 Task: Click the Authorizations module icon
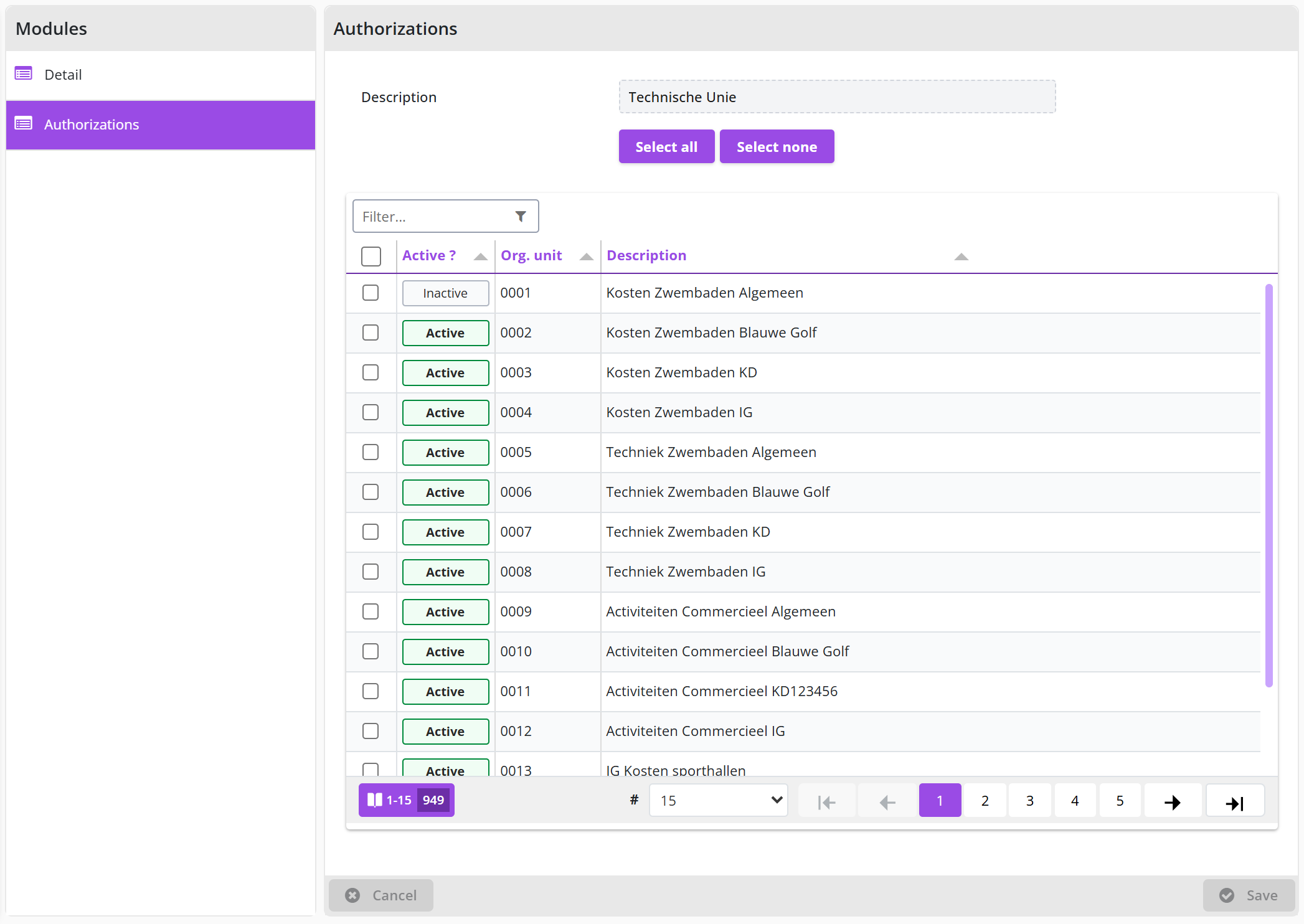click(24, 124)
